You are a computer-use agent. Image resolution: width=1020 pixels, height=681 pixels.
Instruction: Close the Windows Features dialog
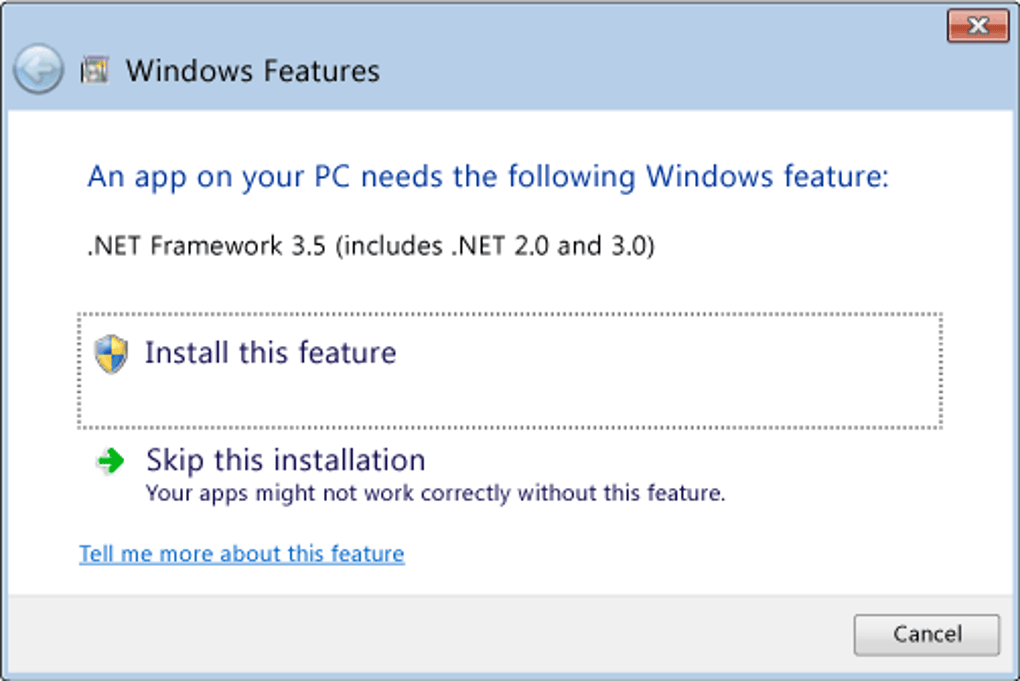[978, 26]
